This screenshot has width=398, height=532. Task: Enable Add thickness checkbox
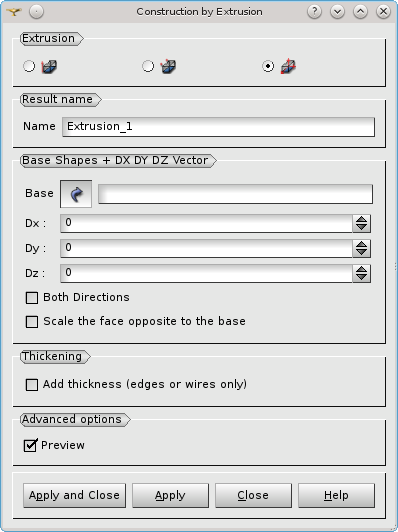pos(32,385)
